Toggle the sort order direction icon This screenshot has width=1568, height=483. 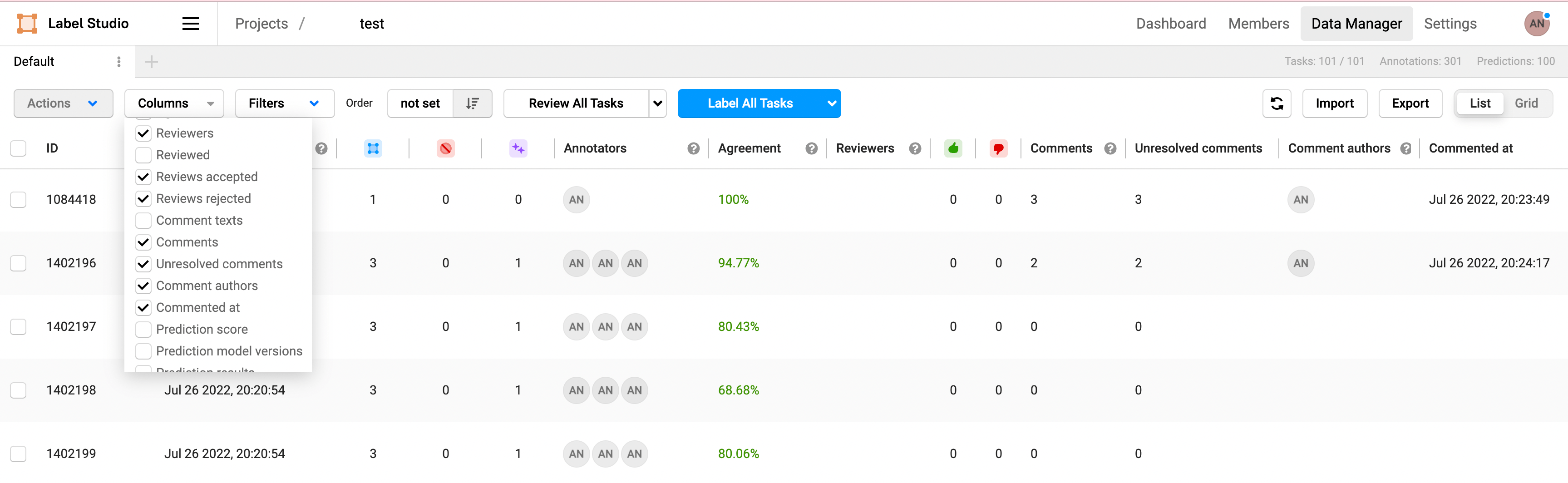pyautogui.click(x=472, y=103)
